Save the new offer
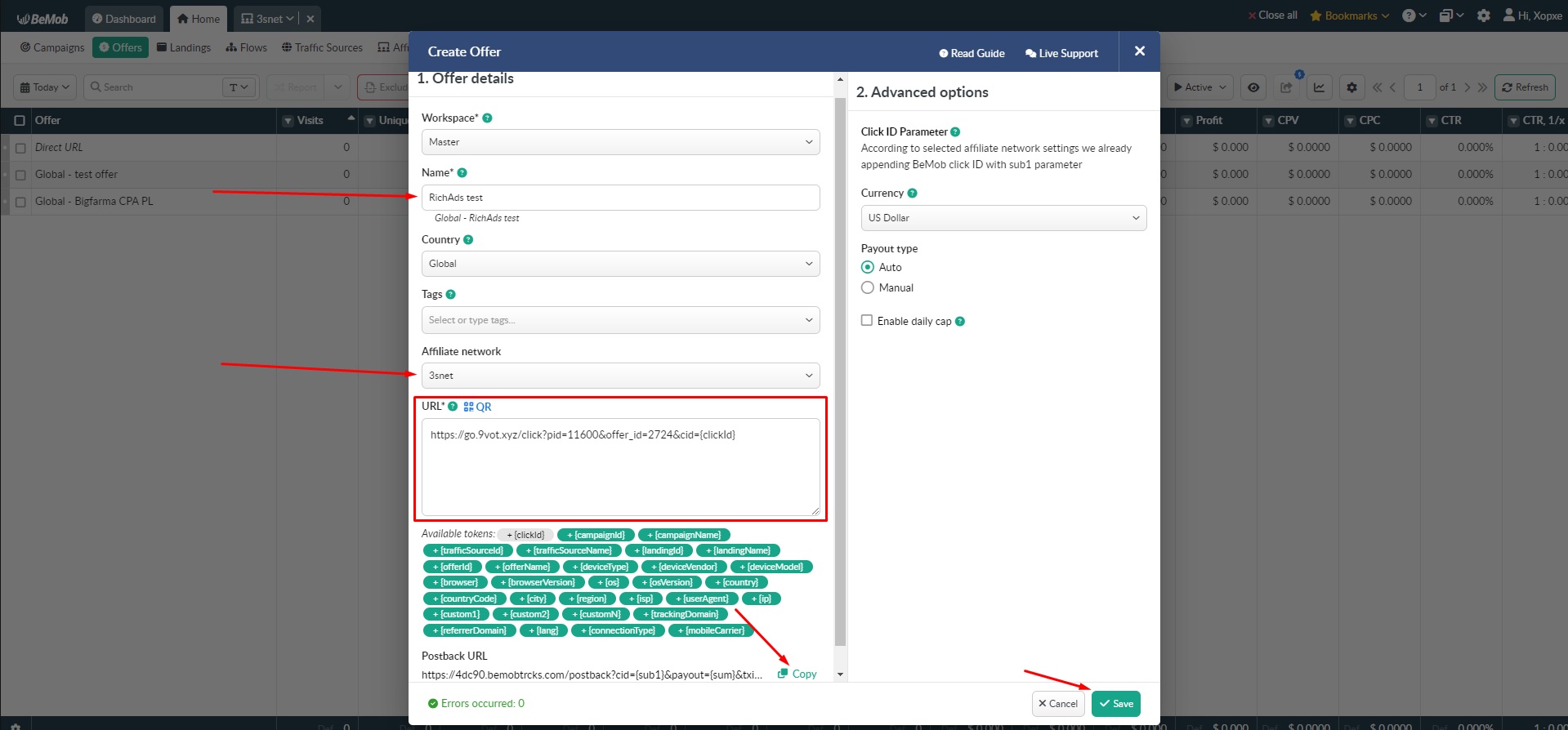Screen dimensions: 1568x730 [1116, 703]
